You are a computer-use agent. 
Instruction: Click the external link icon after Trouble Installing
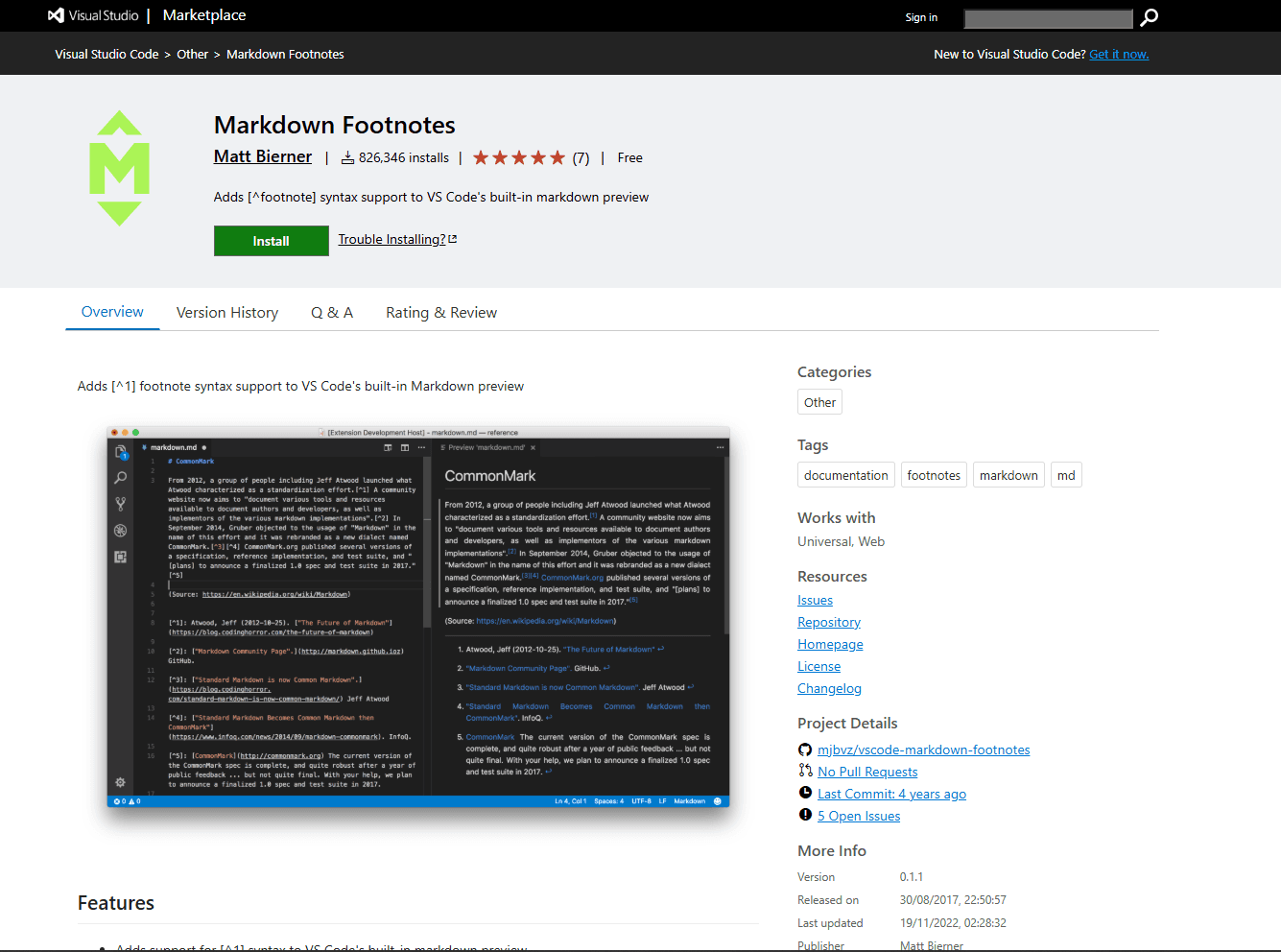453,239
